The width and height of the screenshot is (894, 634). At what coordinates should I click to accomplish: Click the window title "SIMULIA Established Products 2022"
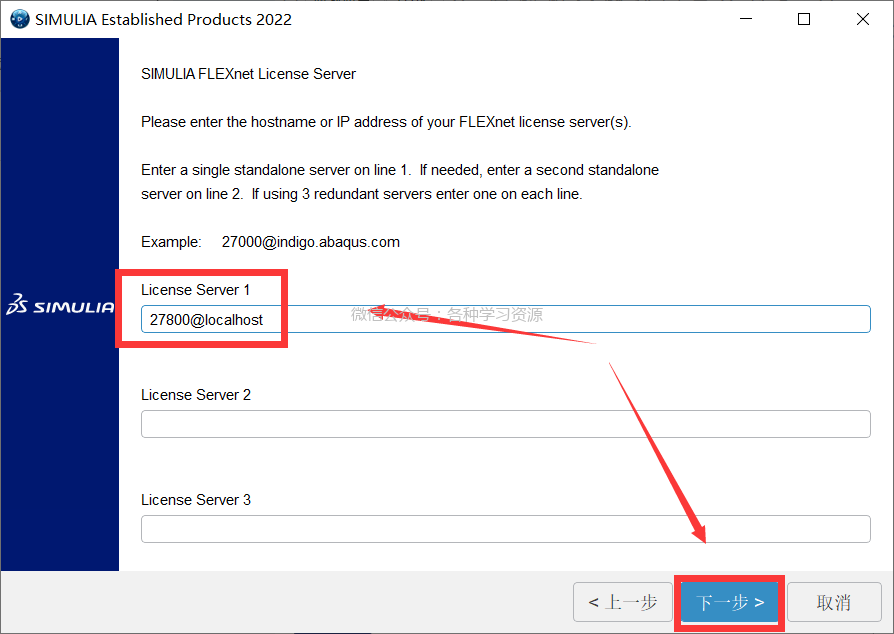[x=164, y=19]
